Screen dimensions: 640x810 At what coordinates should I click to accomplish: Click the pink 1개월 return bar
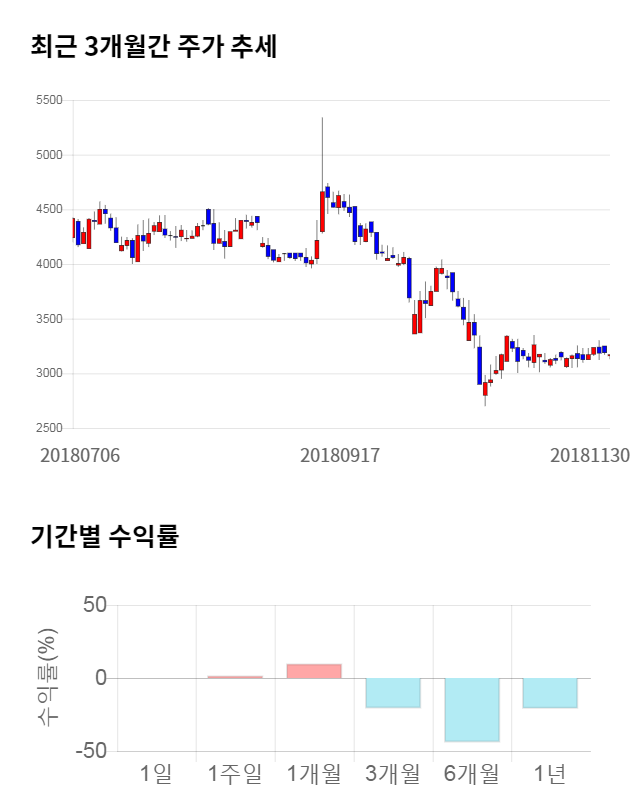pos(314,671)
